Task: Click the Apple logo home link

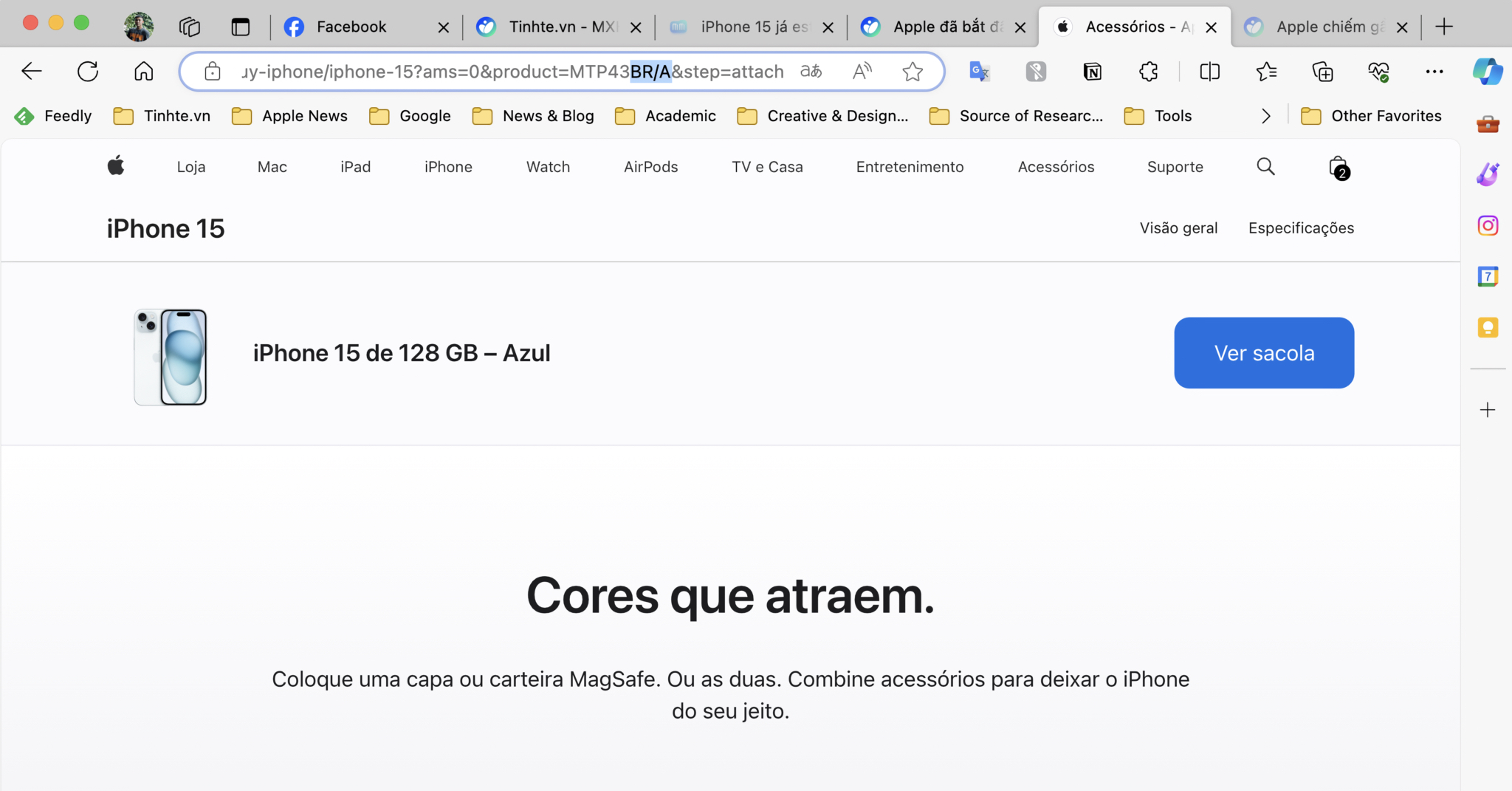Action: tap(116, 166)
